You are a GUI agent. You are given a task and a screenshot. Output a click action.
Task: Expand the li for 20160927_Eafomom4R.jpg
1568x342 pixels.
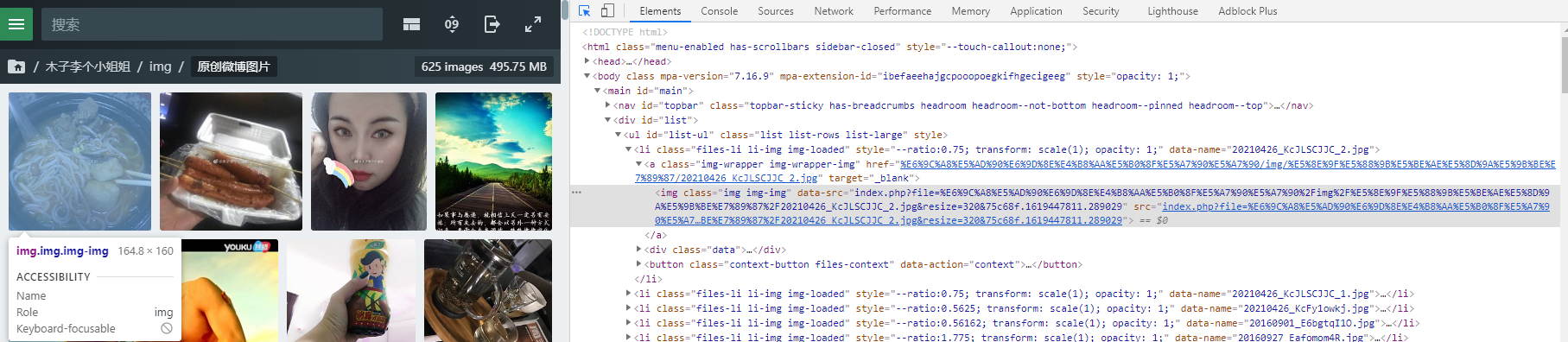pos(628,338)
